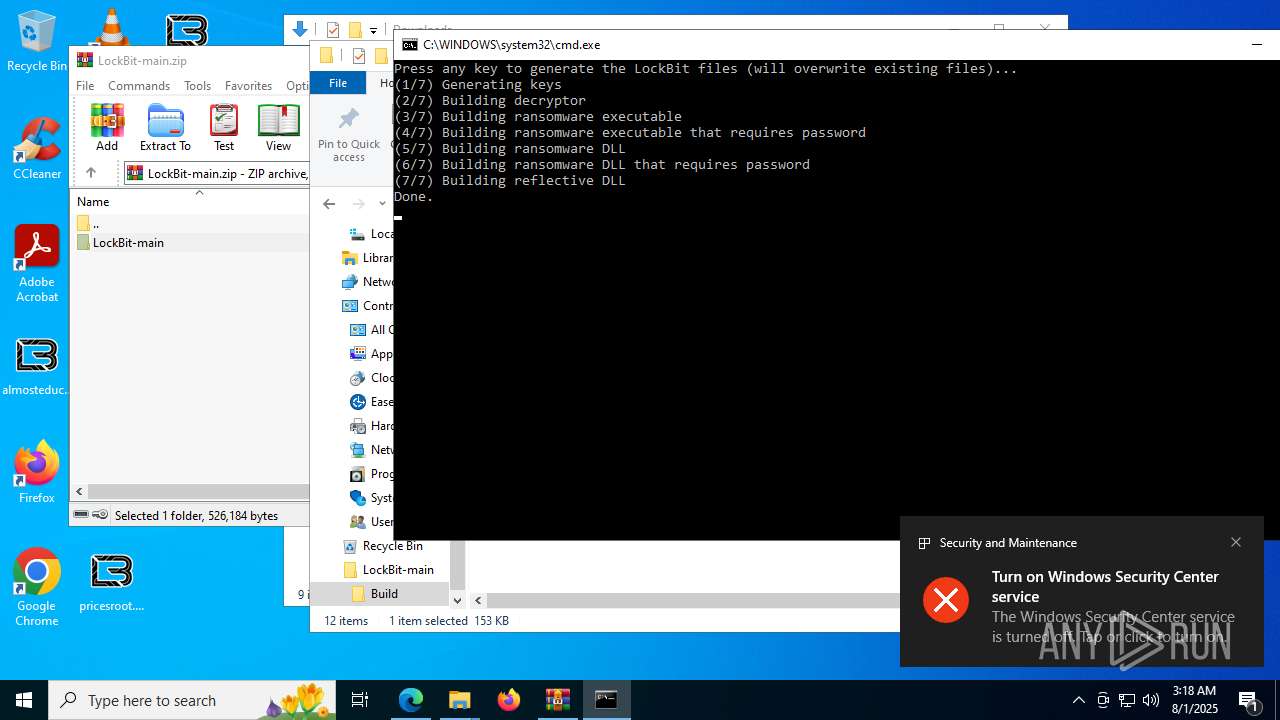The width and height of the screenshot is (1280, 720).
Task: Select Recycle Bin in Explorer navigation pane
Action: pyautogui.click(x=383, y=546)
